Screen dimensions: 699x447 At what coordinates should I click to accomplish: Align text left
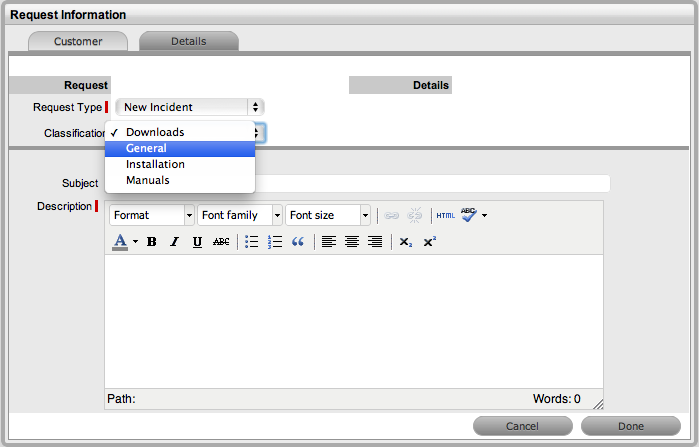pyautogui.click(x=329, y=242)
